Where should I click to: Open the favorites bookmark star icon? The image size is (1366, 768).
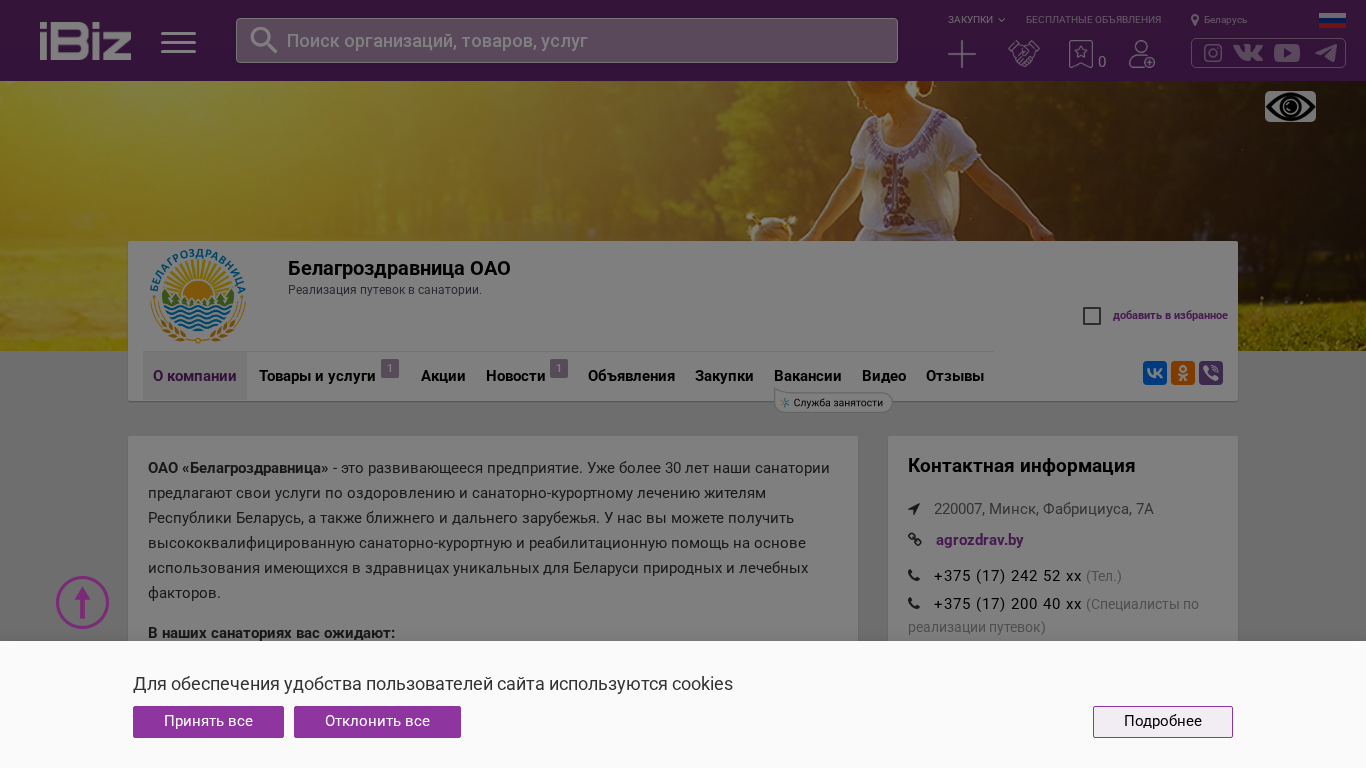1080,54
